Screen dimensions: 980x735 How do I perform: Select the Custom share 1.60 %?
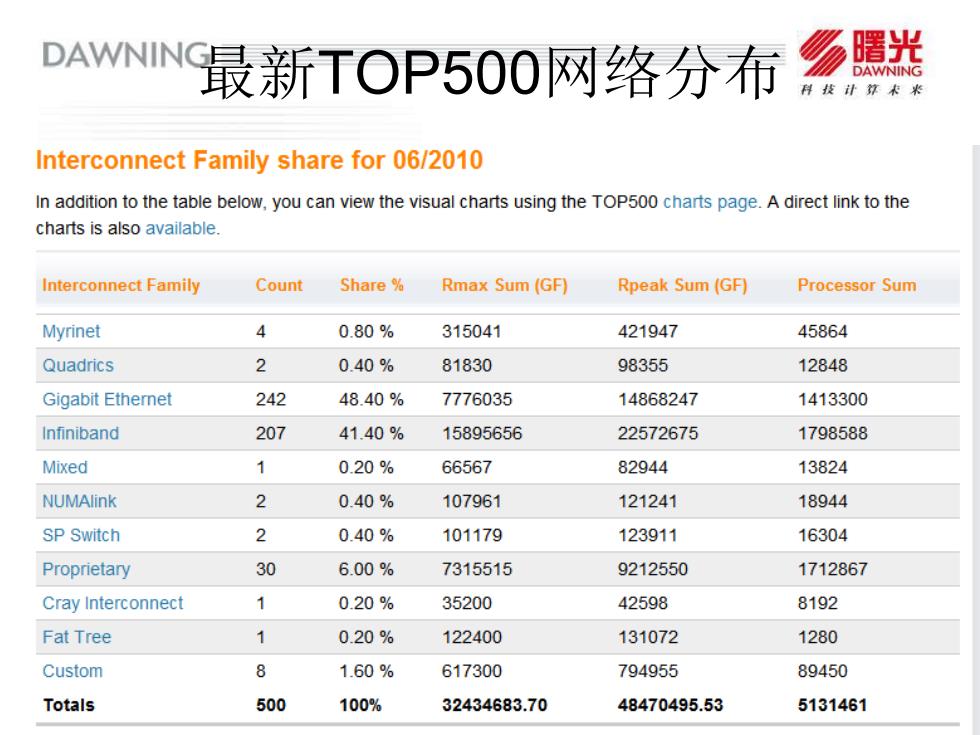366,671
